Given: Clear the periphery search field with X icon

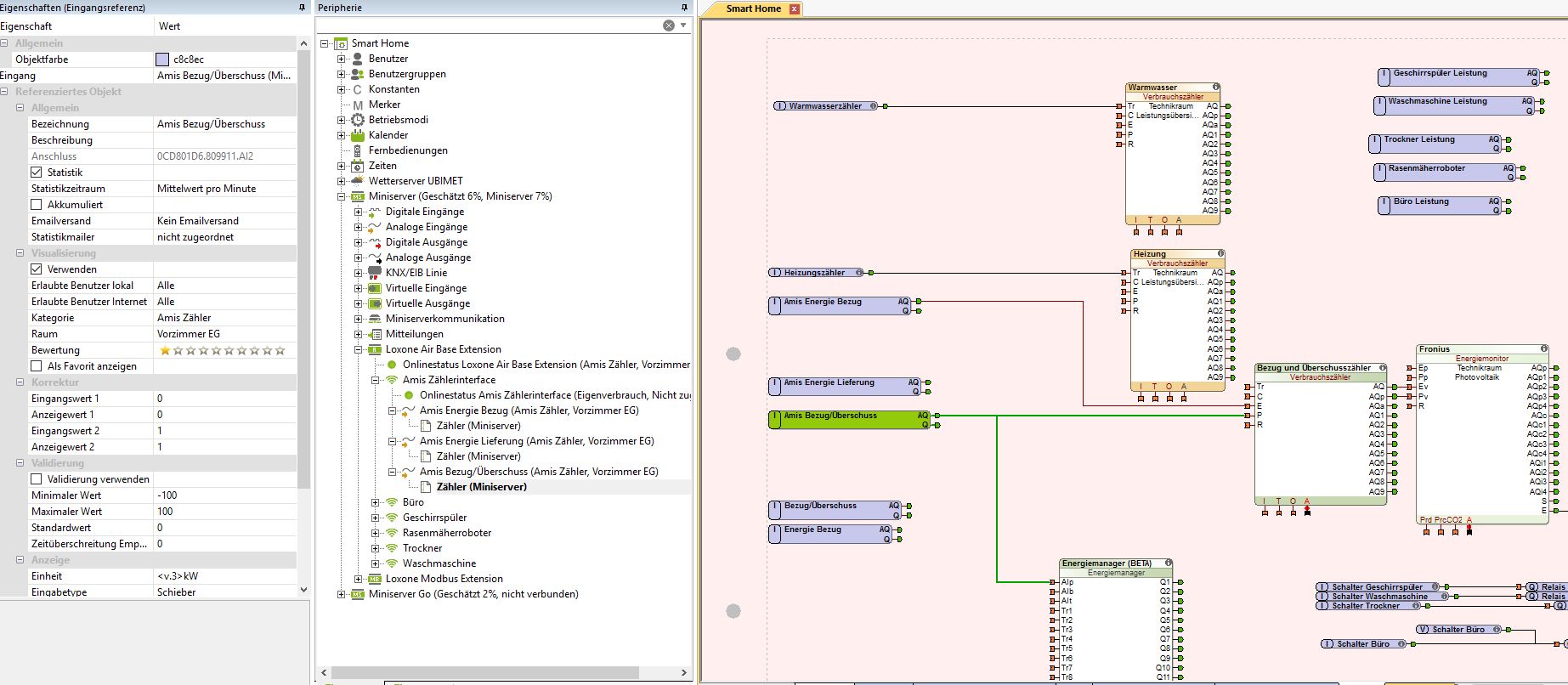Looking at the screenshot, I should pyautogui.click(x=669, y=25).
